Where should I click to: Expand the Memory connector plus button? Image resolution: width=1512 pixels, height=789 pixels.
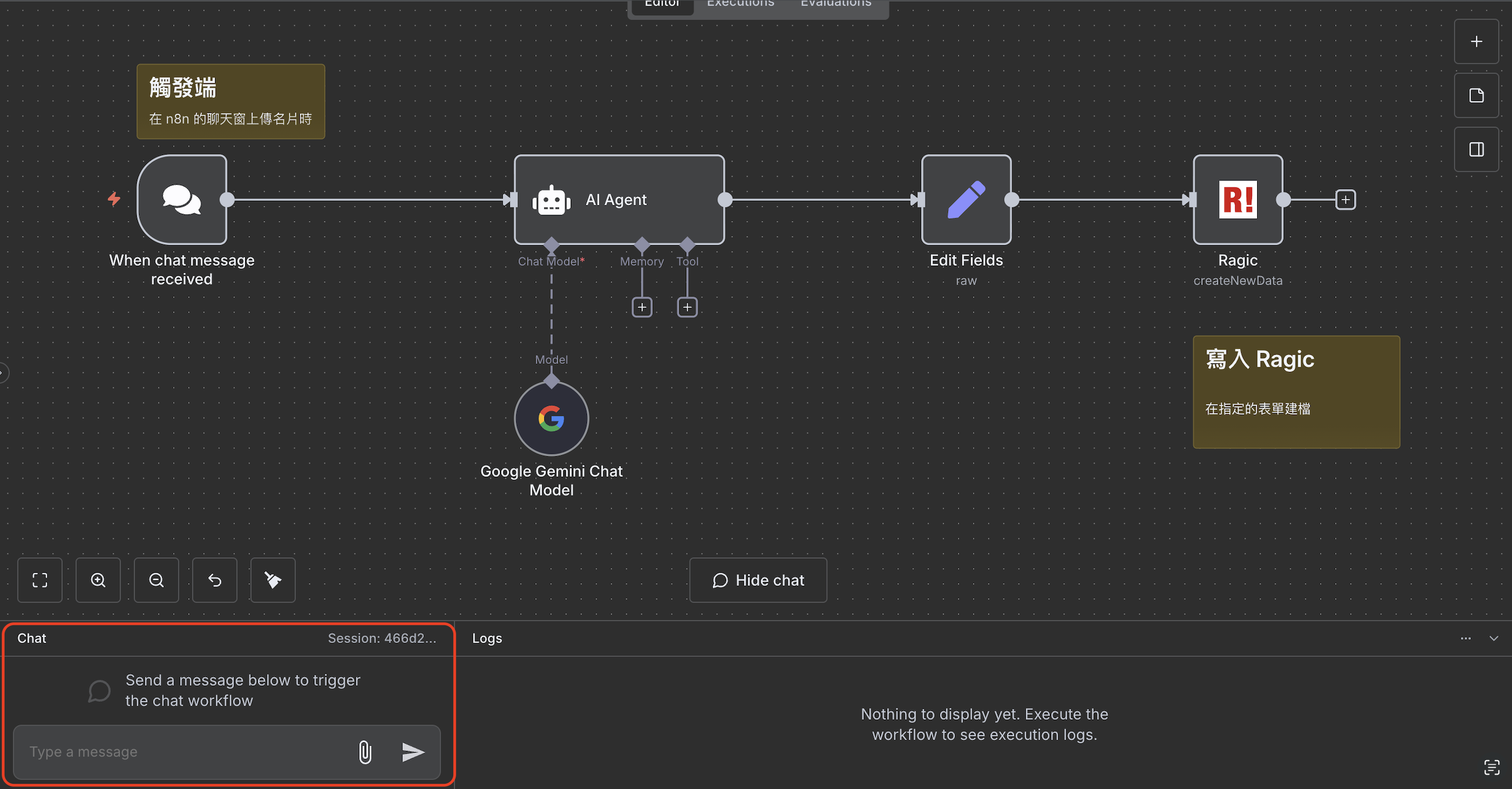(x=642, y=307)
